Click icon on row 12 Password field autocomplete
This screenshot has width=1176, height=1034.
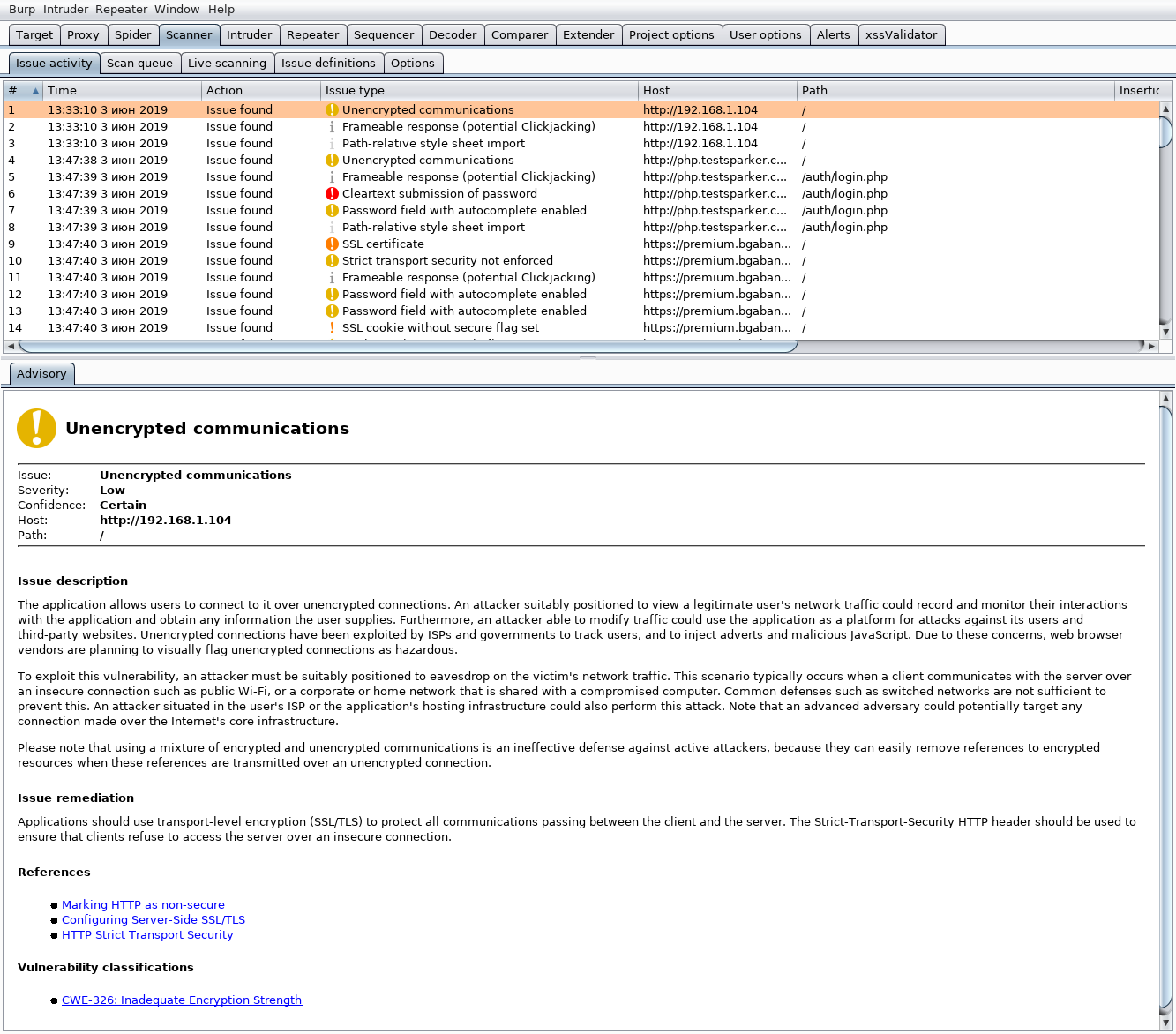pyautogui.click(x=332, y=295)
